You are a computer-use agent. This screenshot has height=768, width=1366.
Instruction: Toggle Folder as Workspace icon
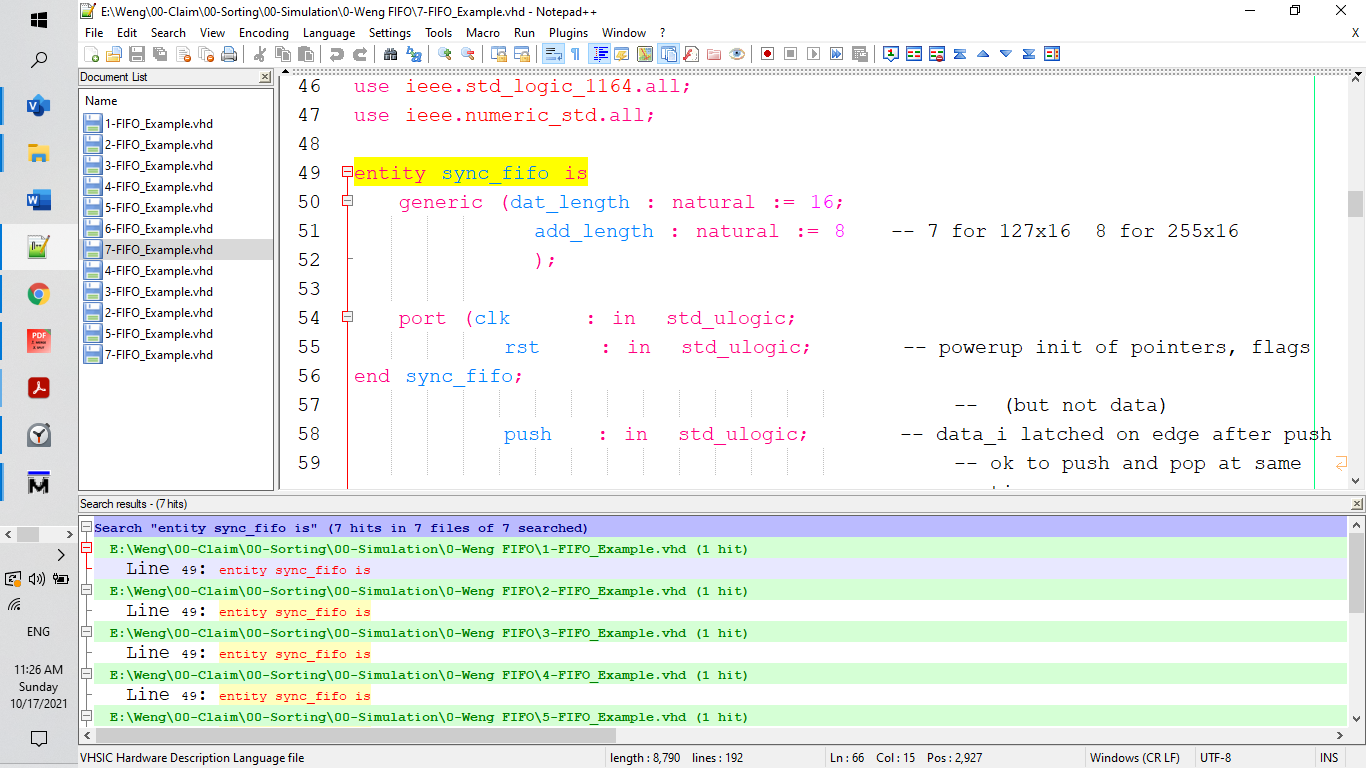pos(714,54)
